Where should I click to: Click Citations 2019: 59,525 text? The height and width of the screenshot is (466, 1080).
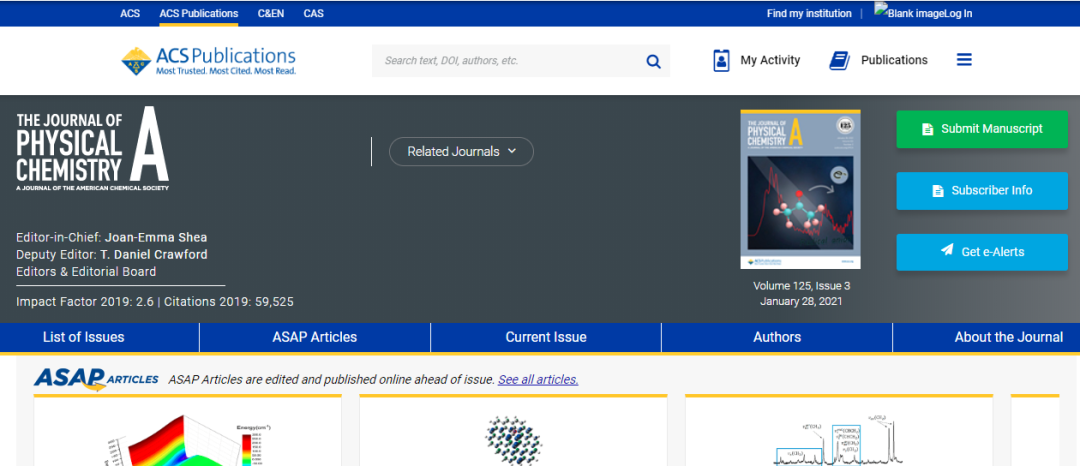click(228, 301)
